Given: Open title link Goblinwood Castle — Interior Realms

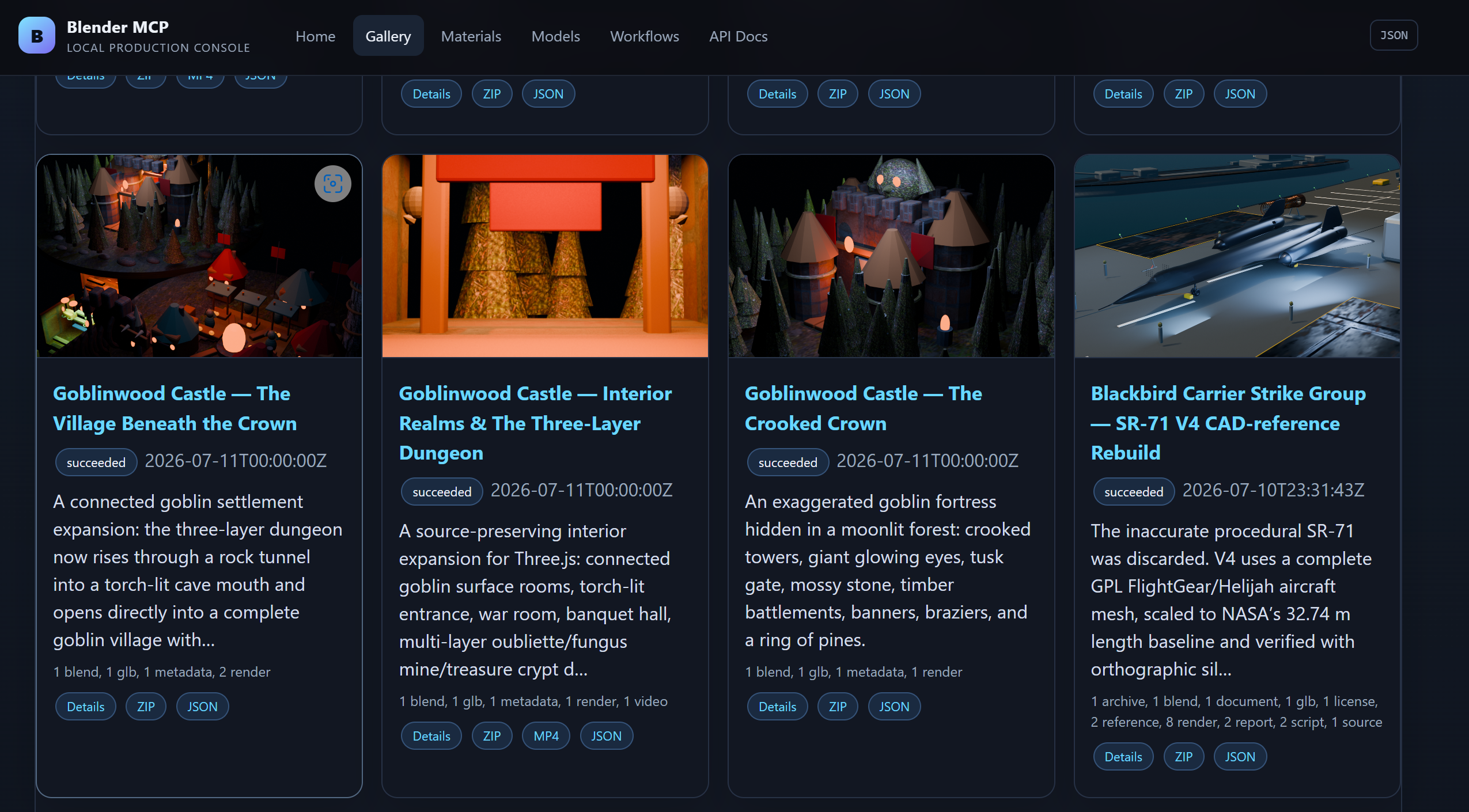Looking at the screenshot, I should (536, 423).
